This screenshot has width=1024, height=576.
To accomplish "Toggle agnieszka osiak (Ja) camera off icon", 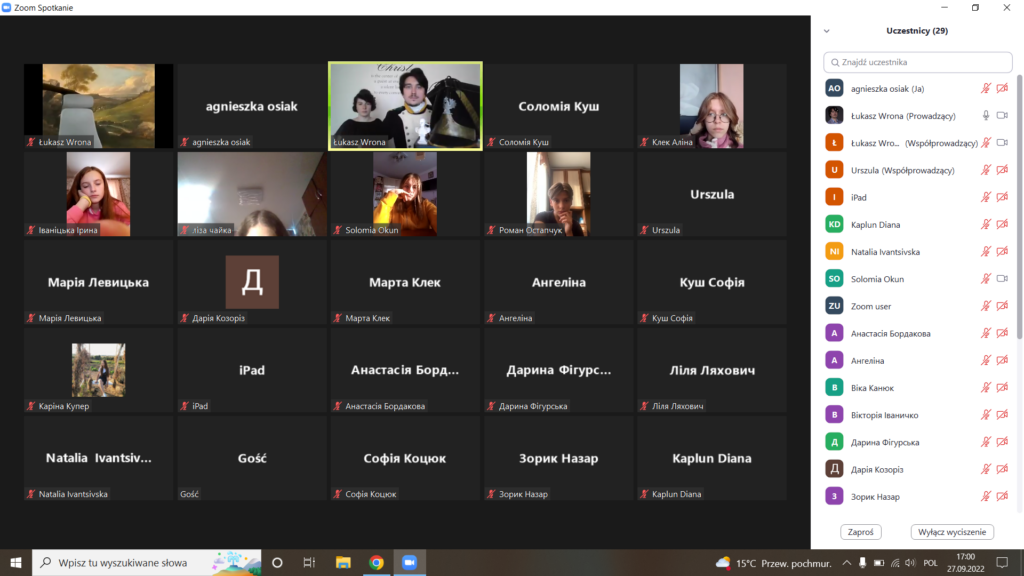I will coord(1002,88).
